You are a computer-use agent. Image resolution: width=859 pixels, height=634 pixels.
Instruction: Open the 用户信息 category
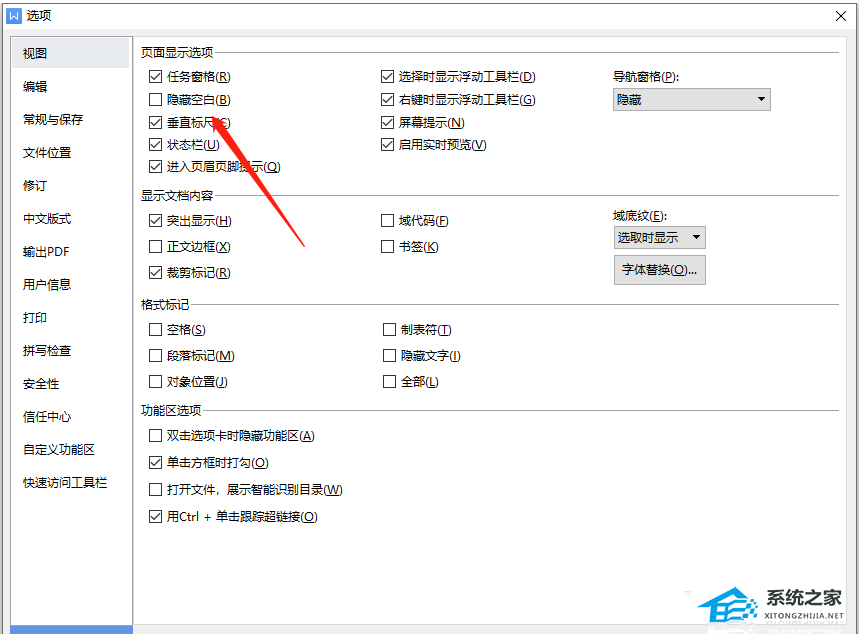[47, 284]
